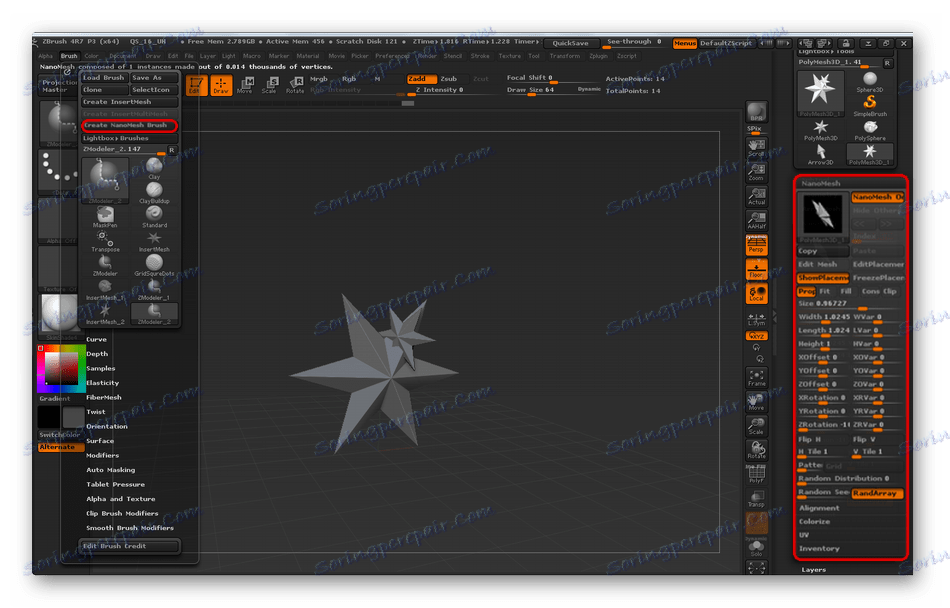Activate the Frame view icon
Screen dimensions: 950x608
click(756, 377)
